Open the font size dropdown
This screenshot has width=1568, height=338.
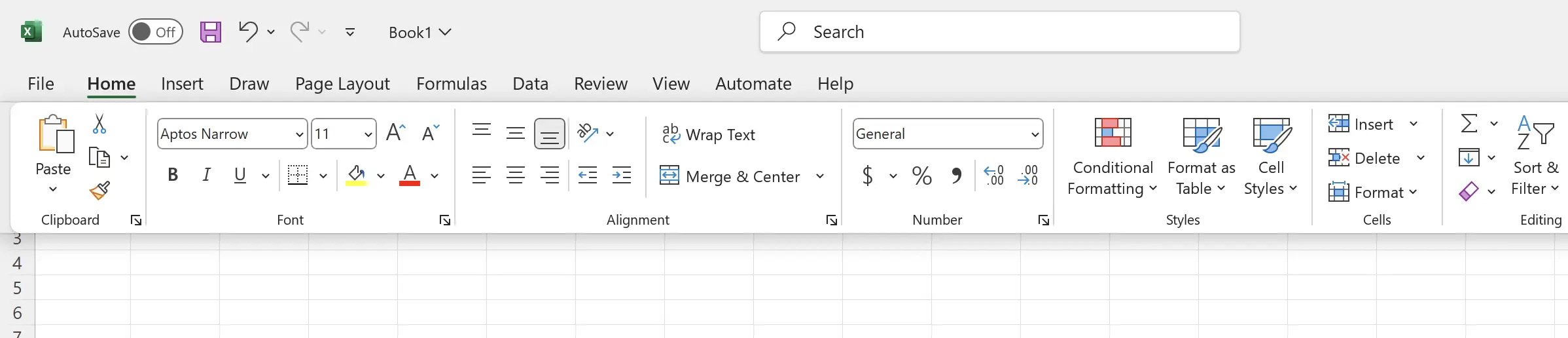click(368, 134)
